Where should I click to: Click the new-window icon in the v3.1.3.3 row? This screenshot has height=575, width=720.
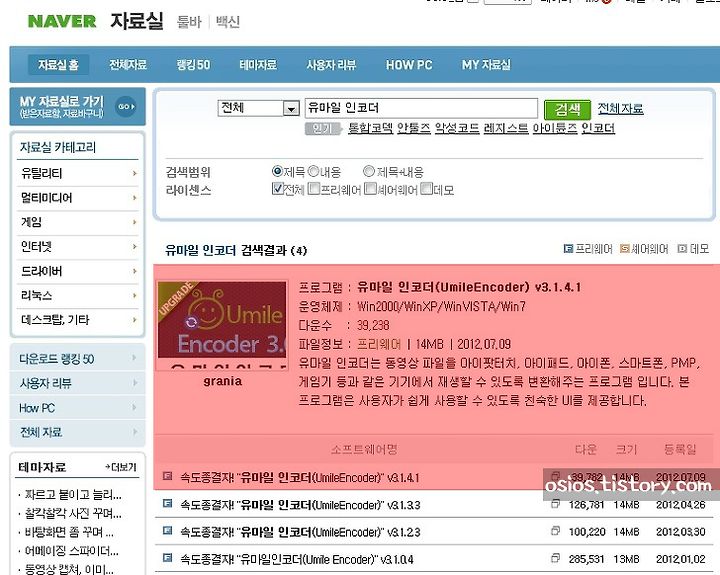(x=555, y=504)
